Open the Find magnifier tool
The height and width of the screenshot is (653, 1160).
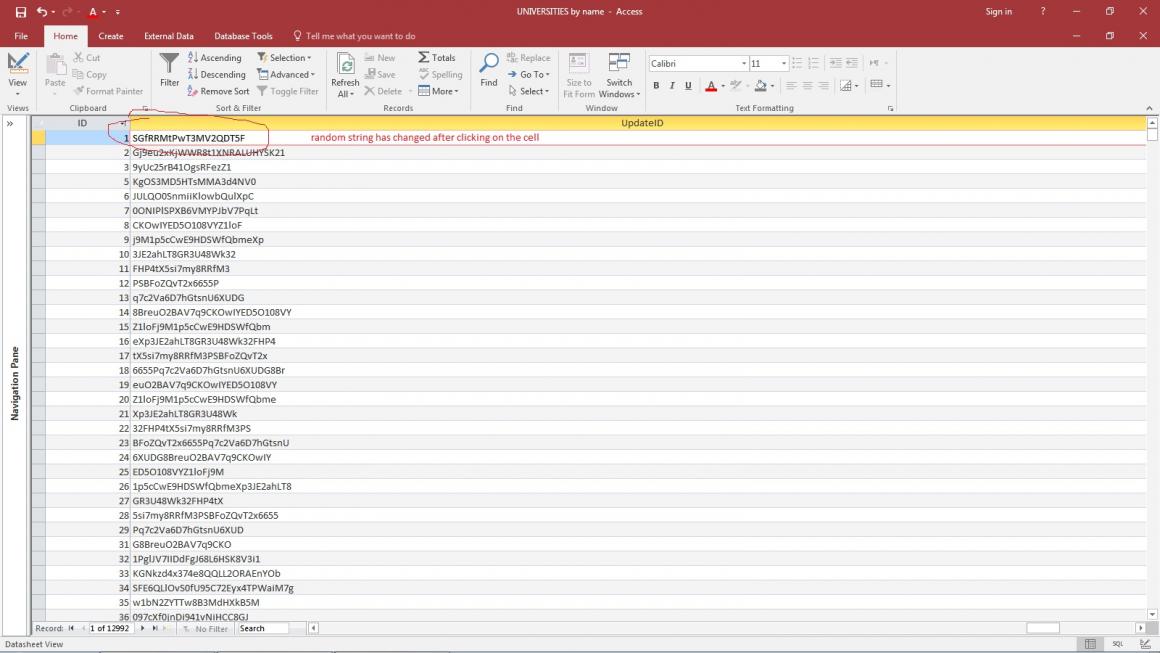coord(489,71)
